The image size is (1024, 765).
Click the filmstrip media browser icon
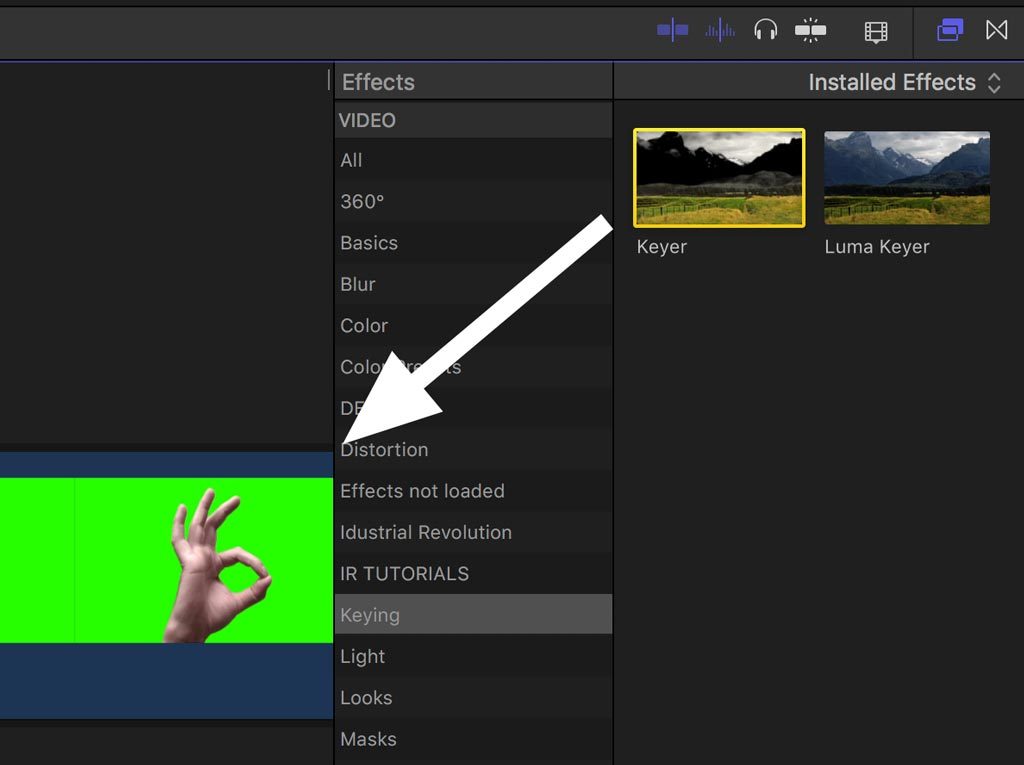[x=875, y=31]
